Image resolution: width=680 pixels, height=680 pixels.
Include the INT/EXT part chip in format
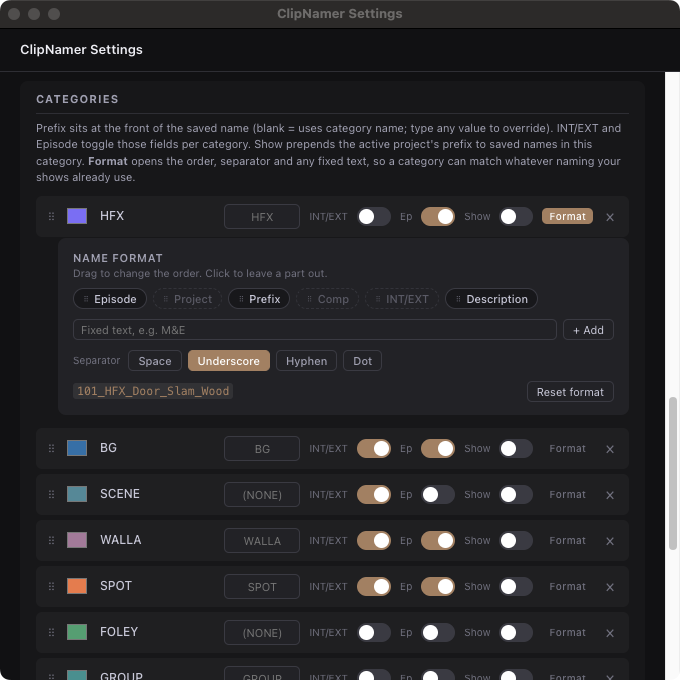(x=402, y=299)
